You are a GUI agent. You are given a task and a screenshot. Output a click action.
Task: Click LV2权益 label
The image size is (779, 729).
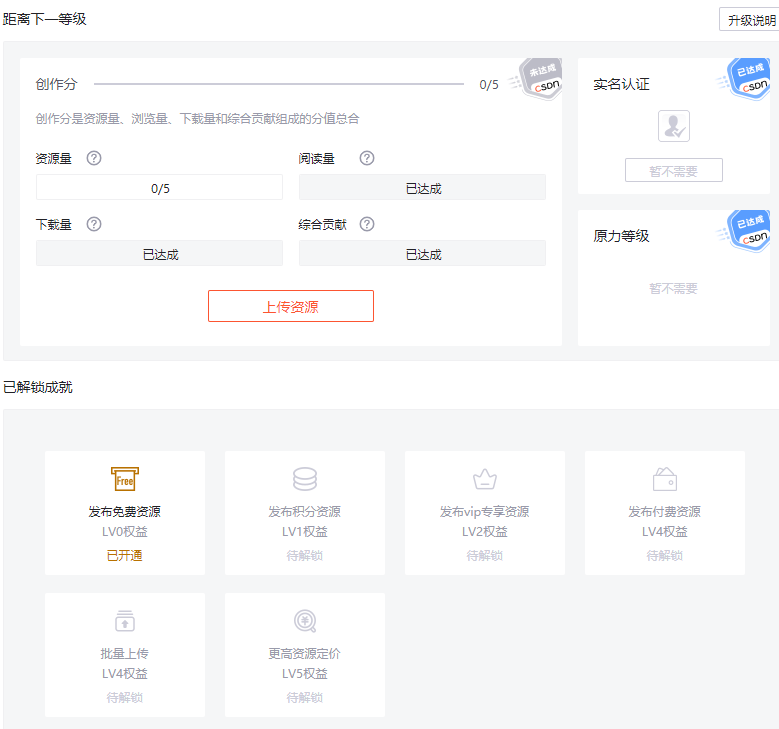click(485, 532)
